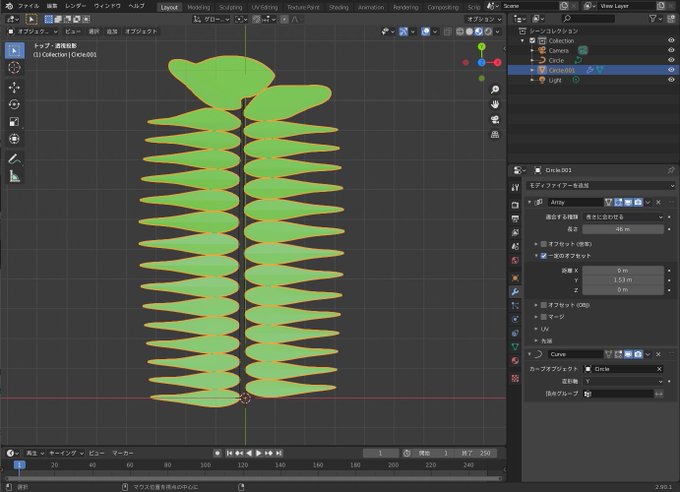Select the Rotate tool

(14, 105)
